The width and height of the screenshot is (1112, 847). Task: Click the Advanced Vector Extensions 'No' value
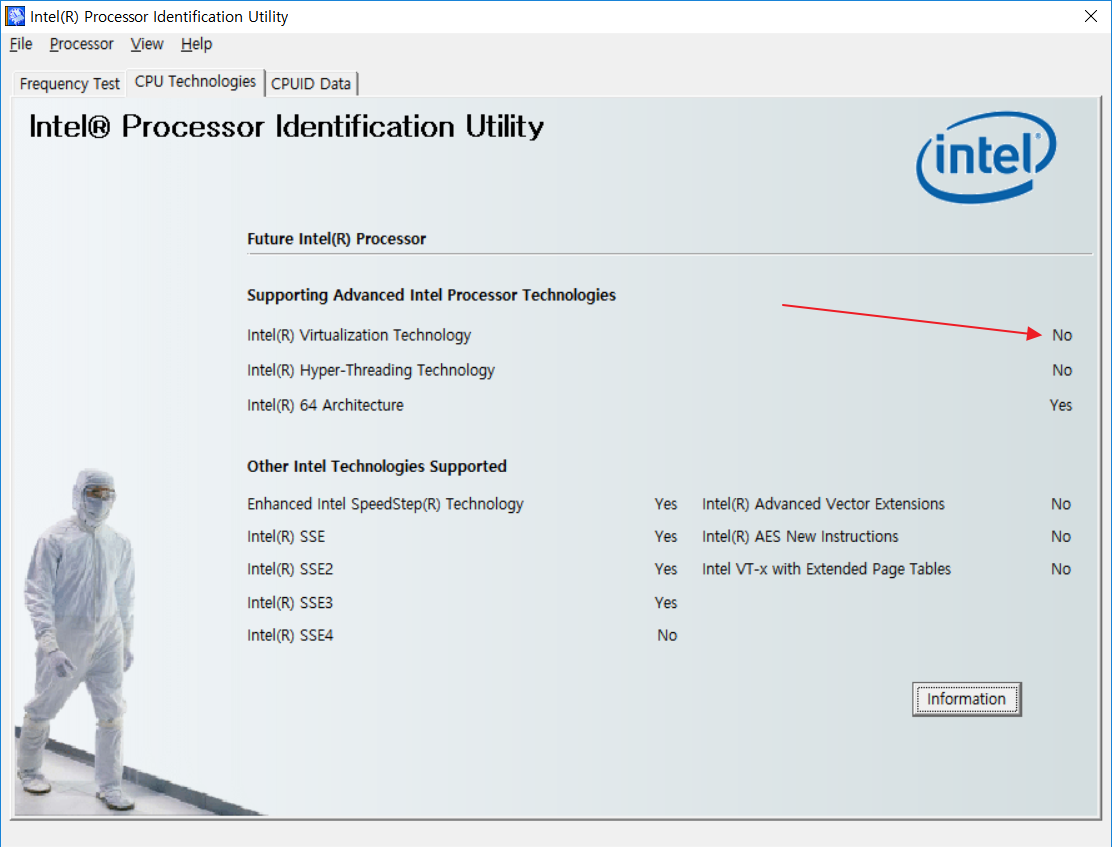pos(1061,504)
